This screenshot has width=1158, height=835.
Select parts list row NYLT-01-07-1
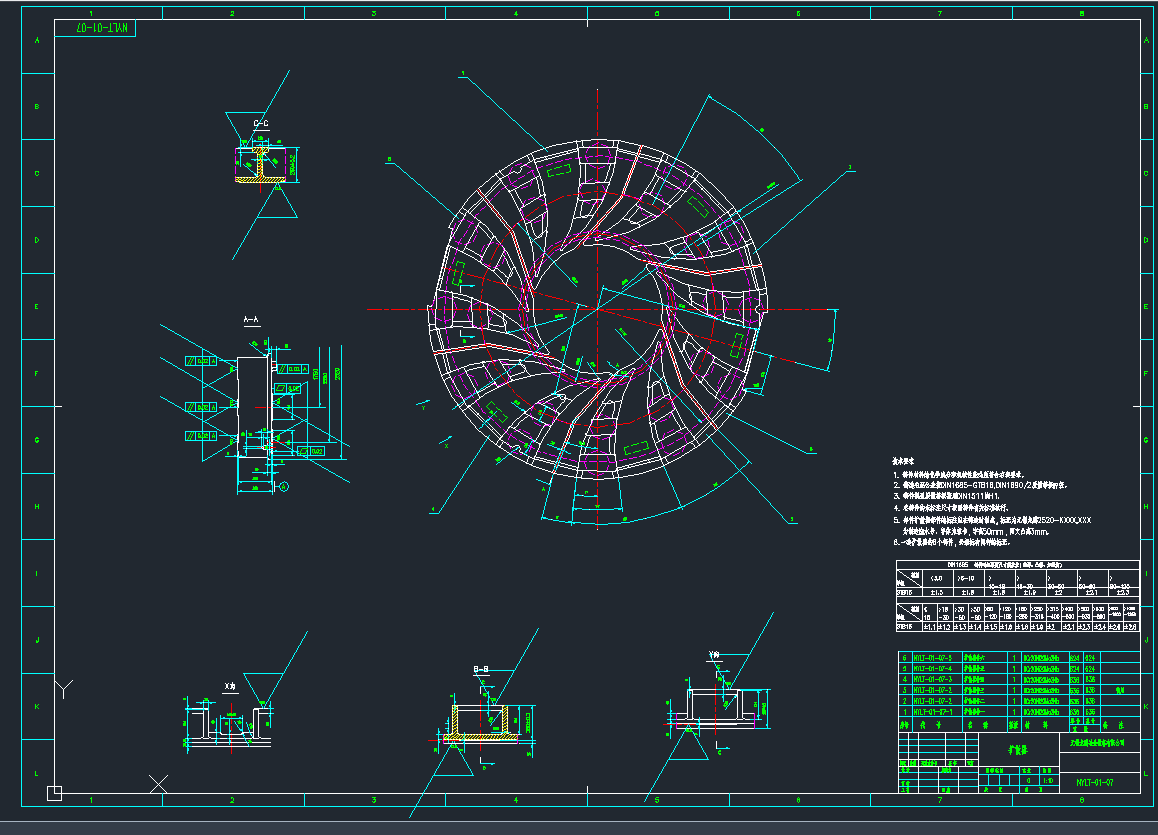pos(932,712)
